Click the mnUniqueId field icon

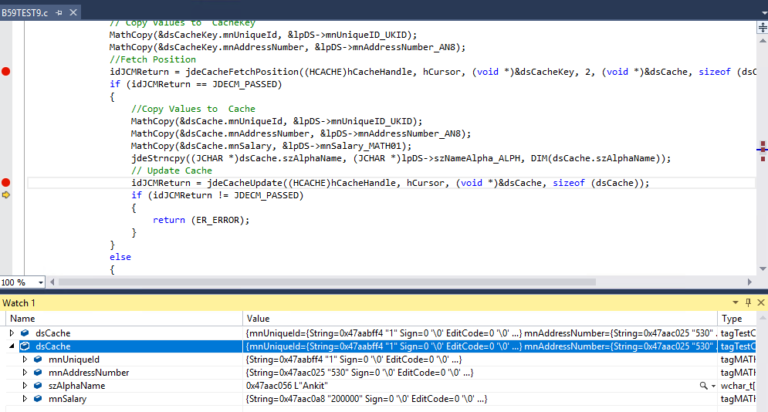pos(38,360)
